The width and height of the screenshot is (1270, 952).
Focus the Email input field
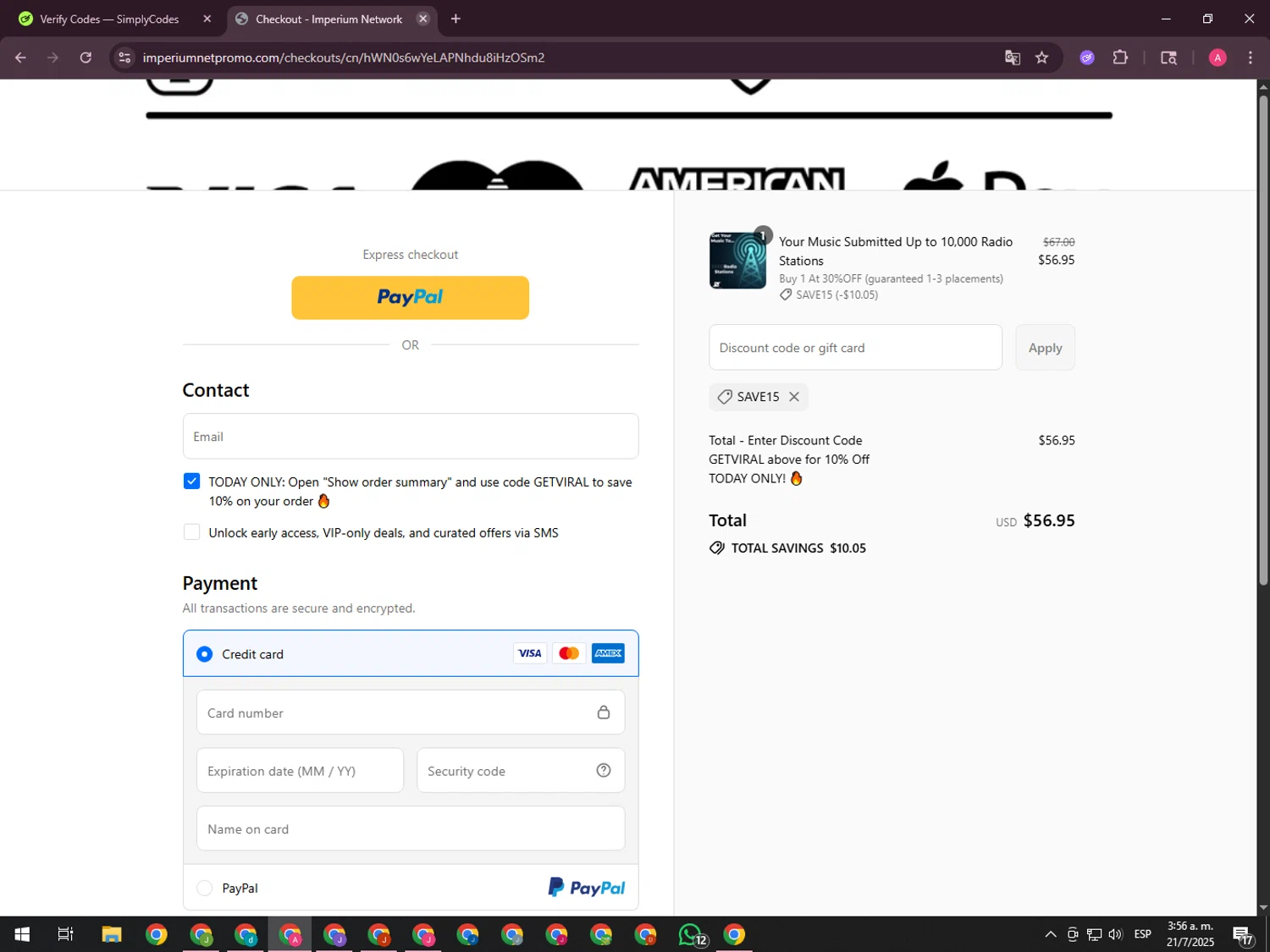click(x=411, y=437)
